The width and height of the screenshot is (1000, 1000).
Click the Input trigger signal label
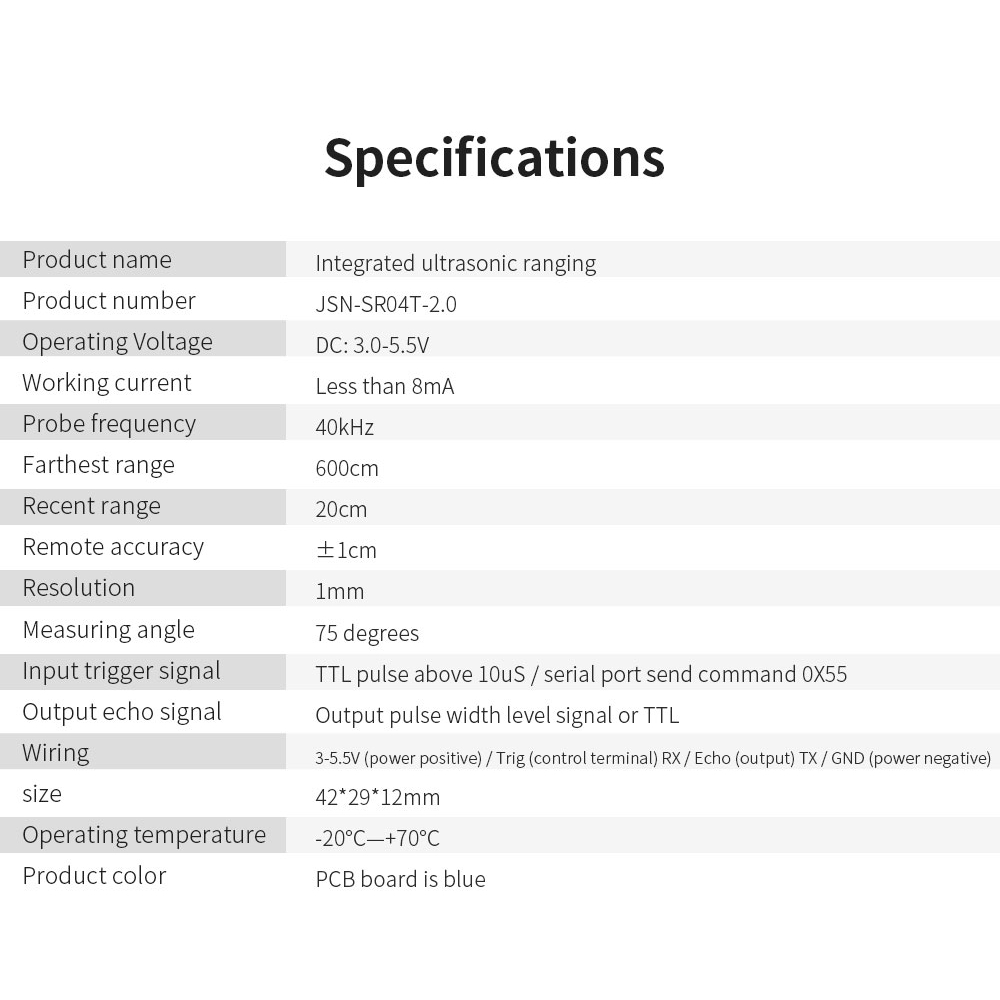(121, 671)
